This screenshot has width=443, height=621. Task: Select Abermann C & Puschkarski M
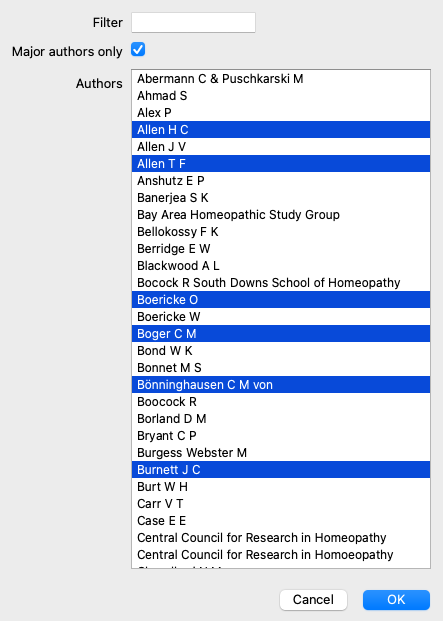click(281, 79)
